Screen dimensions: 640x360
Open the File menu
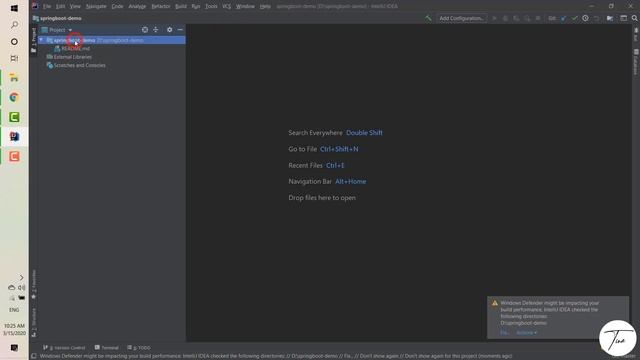[x=47, y=7]
